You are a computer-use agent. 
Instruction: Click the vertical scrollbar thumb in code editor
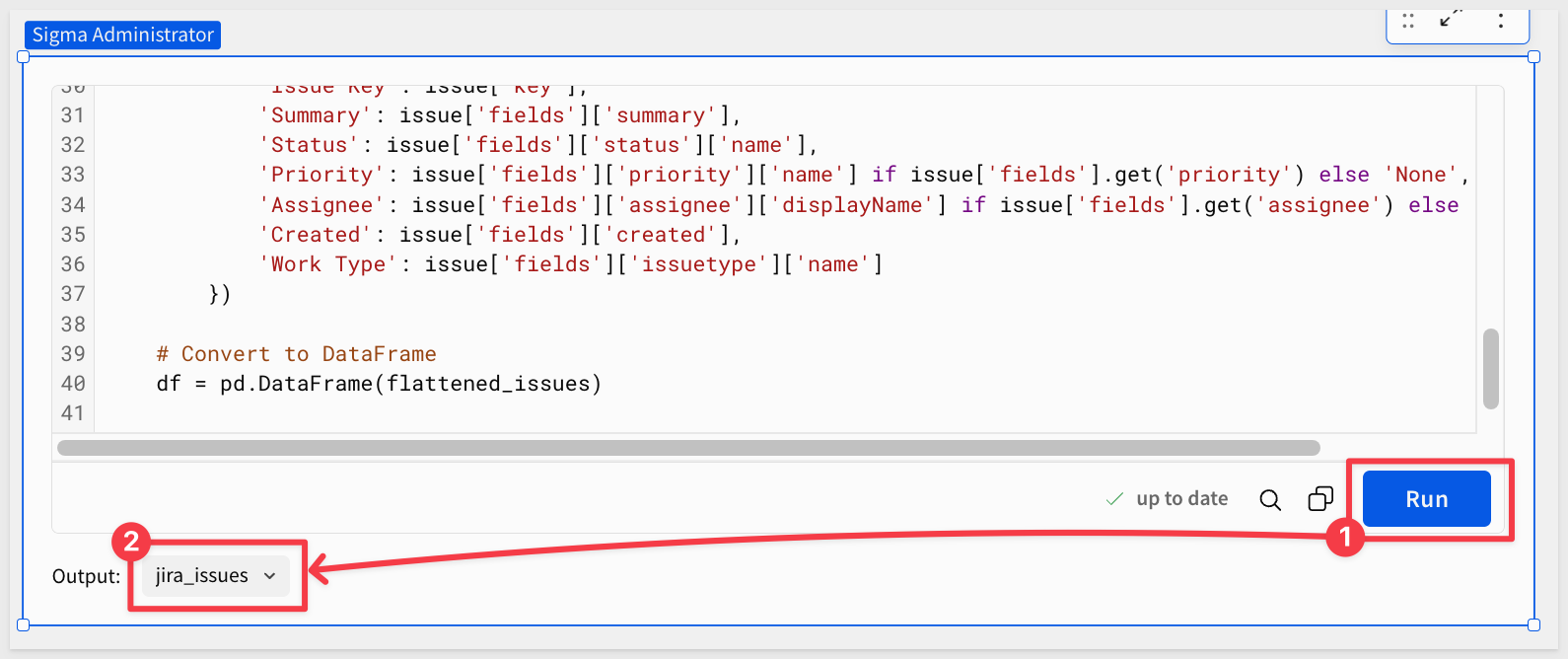(x=1490, y=369)
